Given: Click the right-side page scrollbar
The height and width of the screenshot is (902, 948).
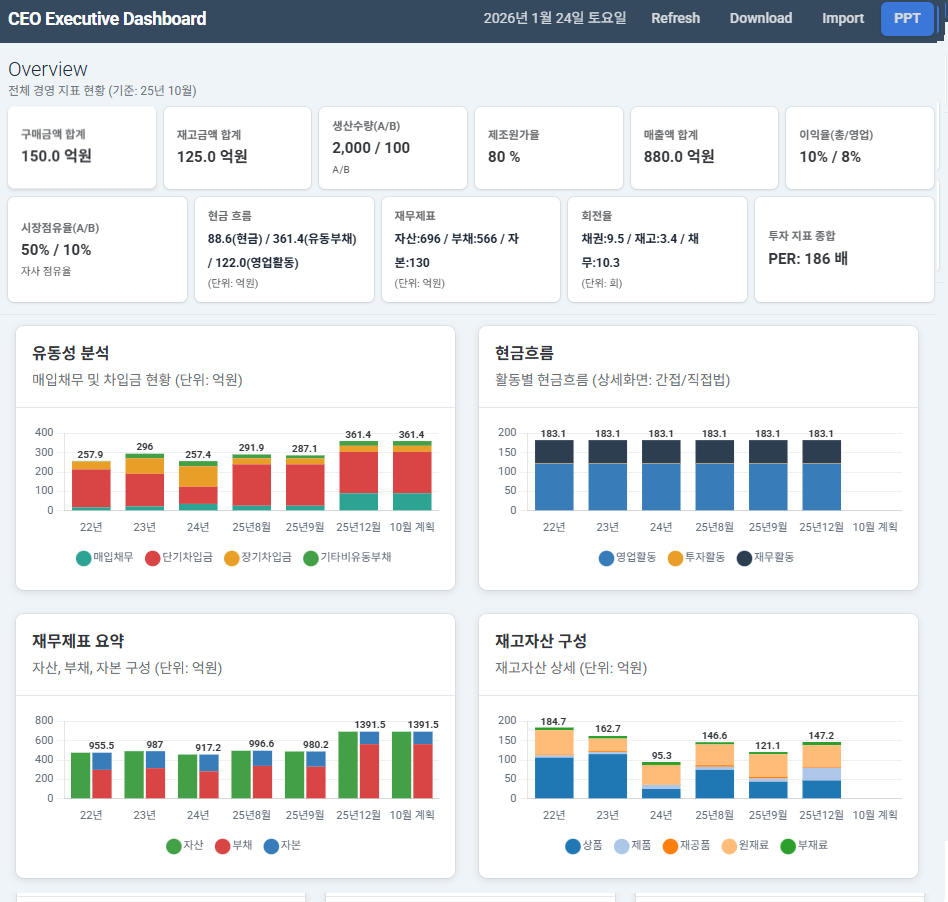Looking at the screenshot, I should (941, 450).
